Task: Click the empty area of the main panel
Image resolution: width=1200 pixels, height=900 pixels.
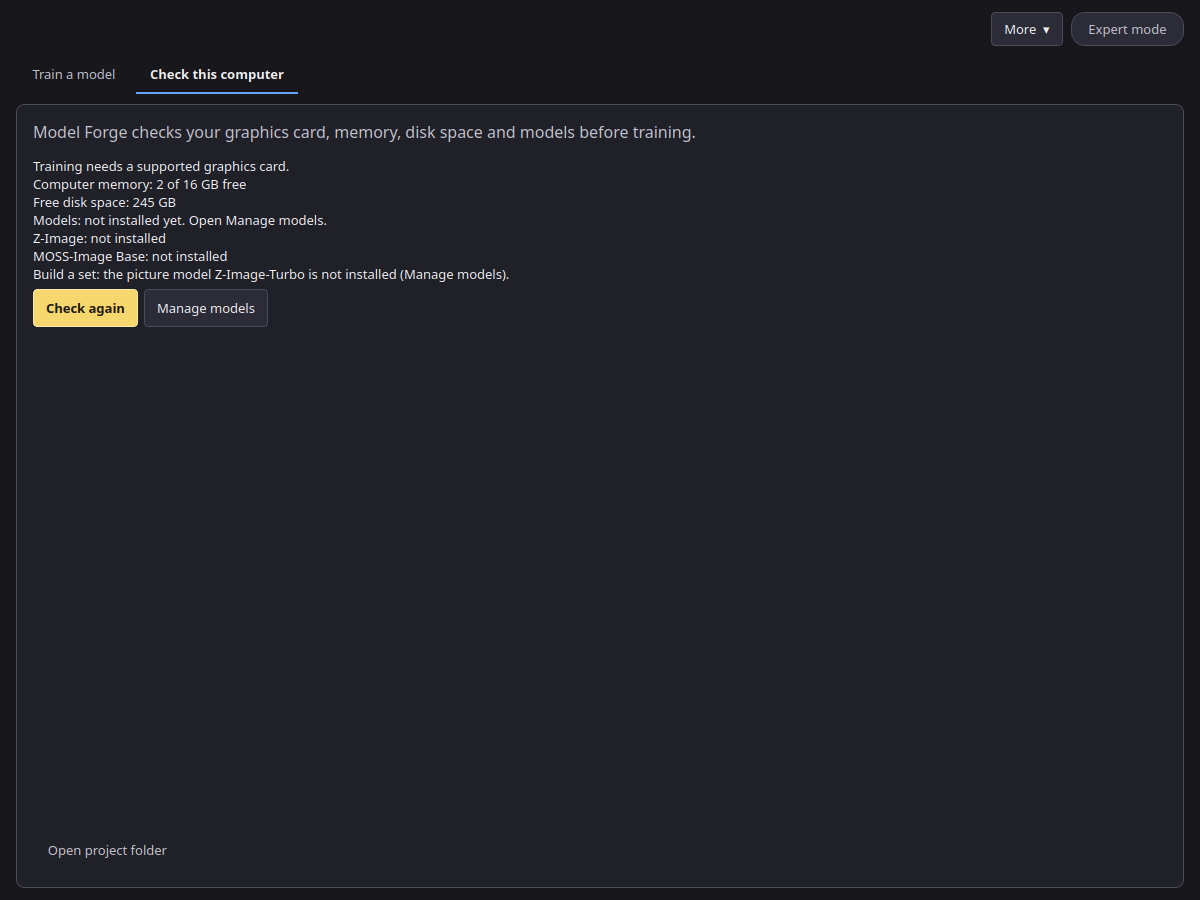Action: tap(600, 580)
